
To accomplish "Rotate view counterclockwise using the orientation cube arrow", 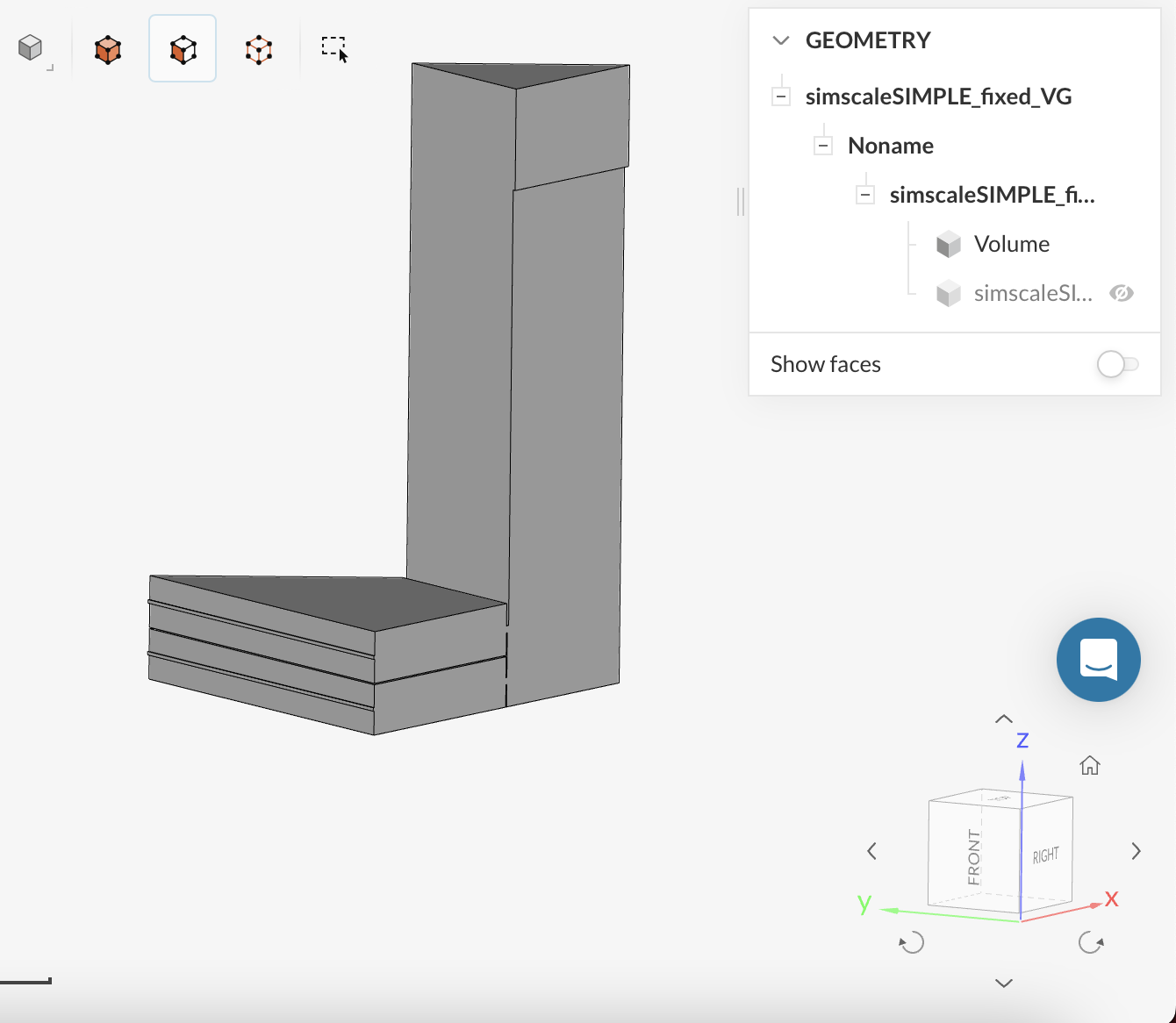I will click(x=912, y=943).
